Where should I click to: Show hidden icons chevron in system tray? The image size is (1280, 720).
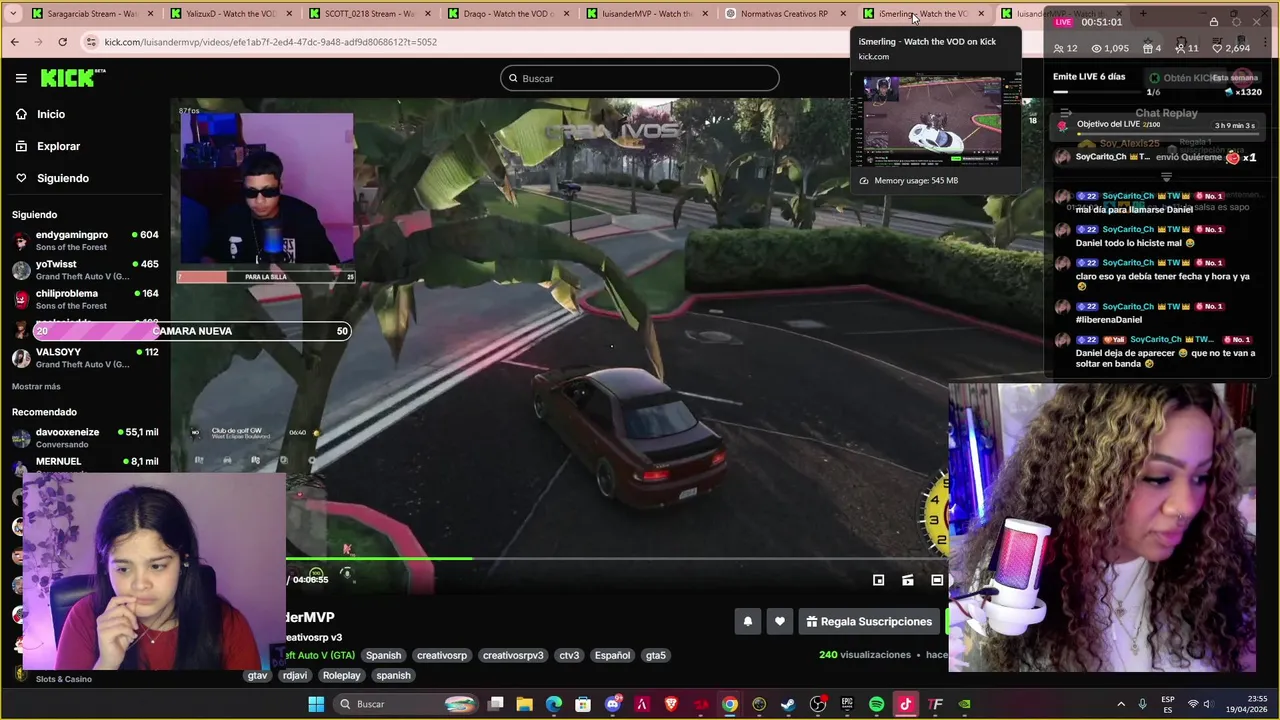tap(1120, 704)
